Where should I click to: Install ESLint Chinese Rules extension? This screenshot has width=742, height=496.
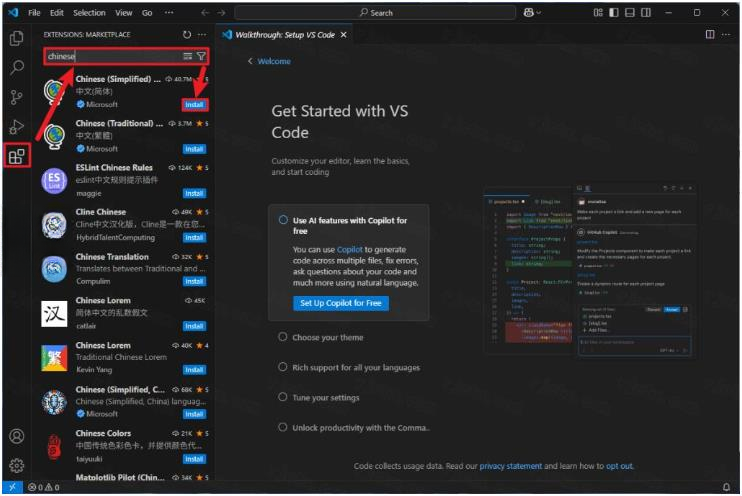[194, 194]
